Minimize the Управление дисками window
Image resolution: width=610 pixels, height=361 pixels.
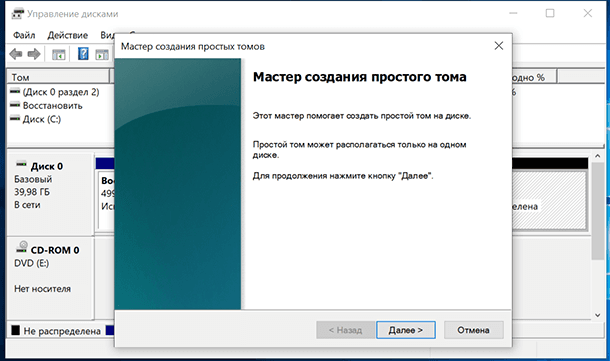point(513,13)
